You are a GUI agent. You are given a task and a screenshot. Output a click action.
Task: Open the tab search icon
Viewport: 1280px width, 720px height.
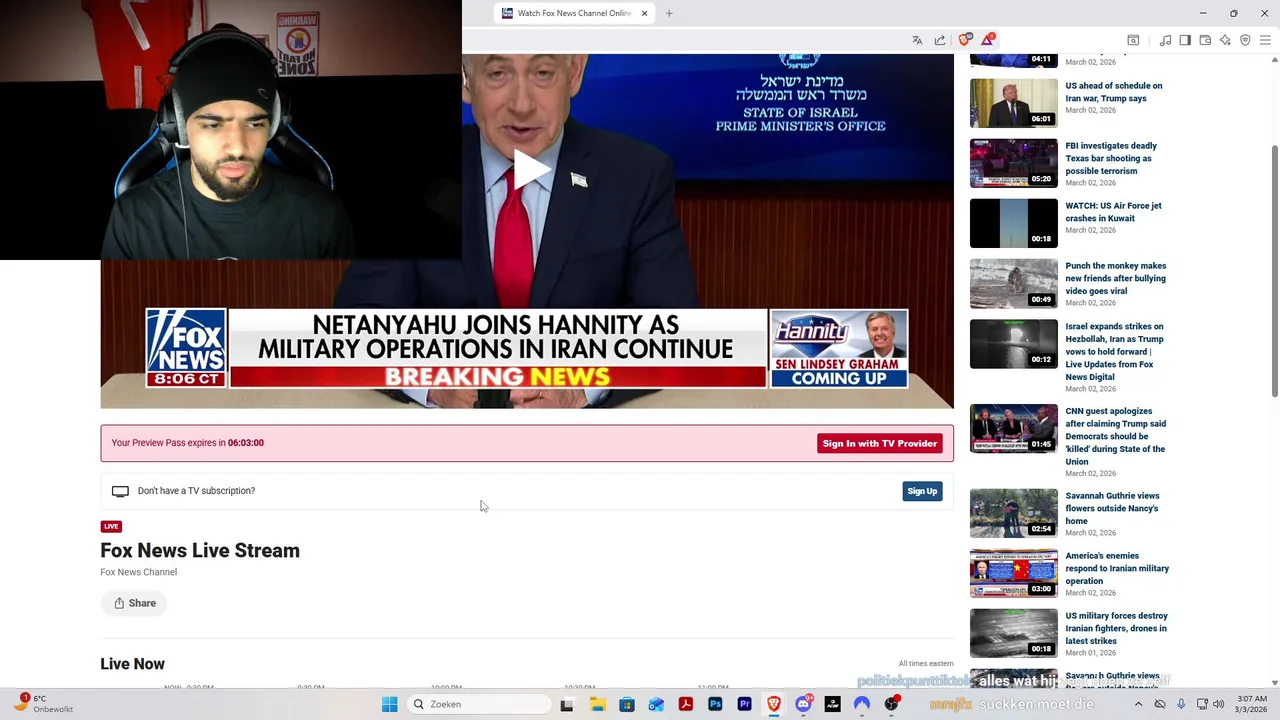pyautogui.click(x=1133, y=40)
